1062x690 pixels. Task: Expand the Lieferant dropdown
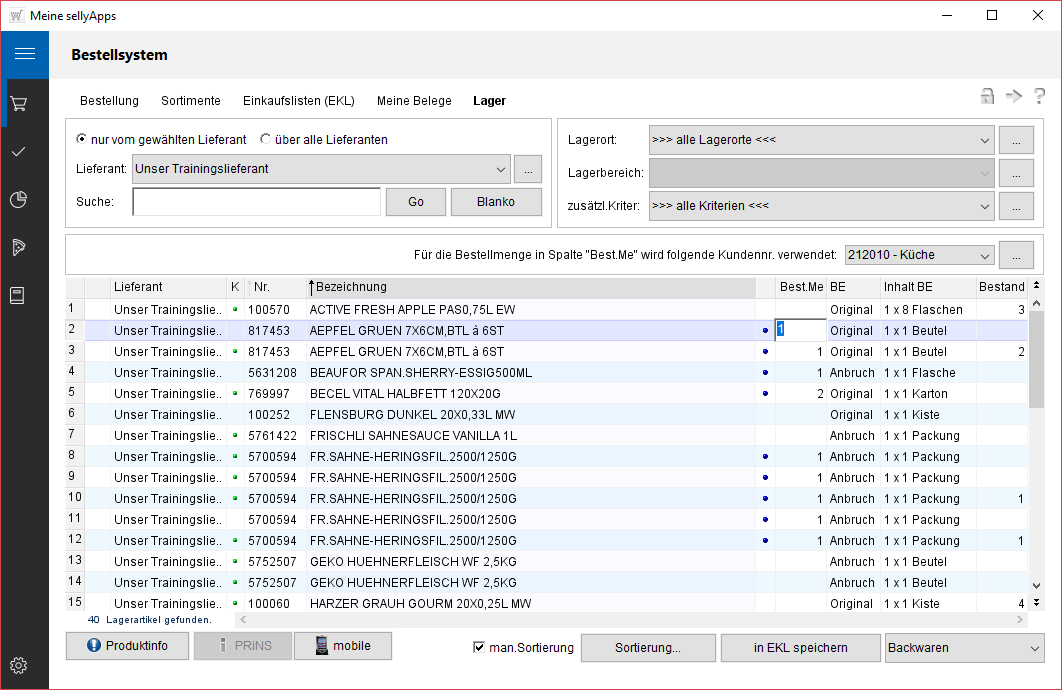click(500, 169)
